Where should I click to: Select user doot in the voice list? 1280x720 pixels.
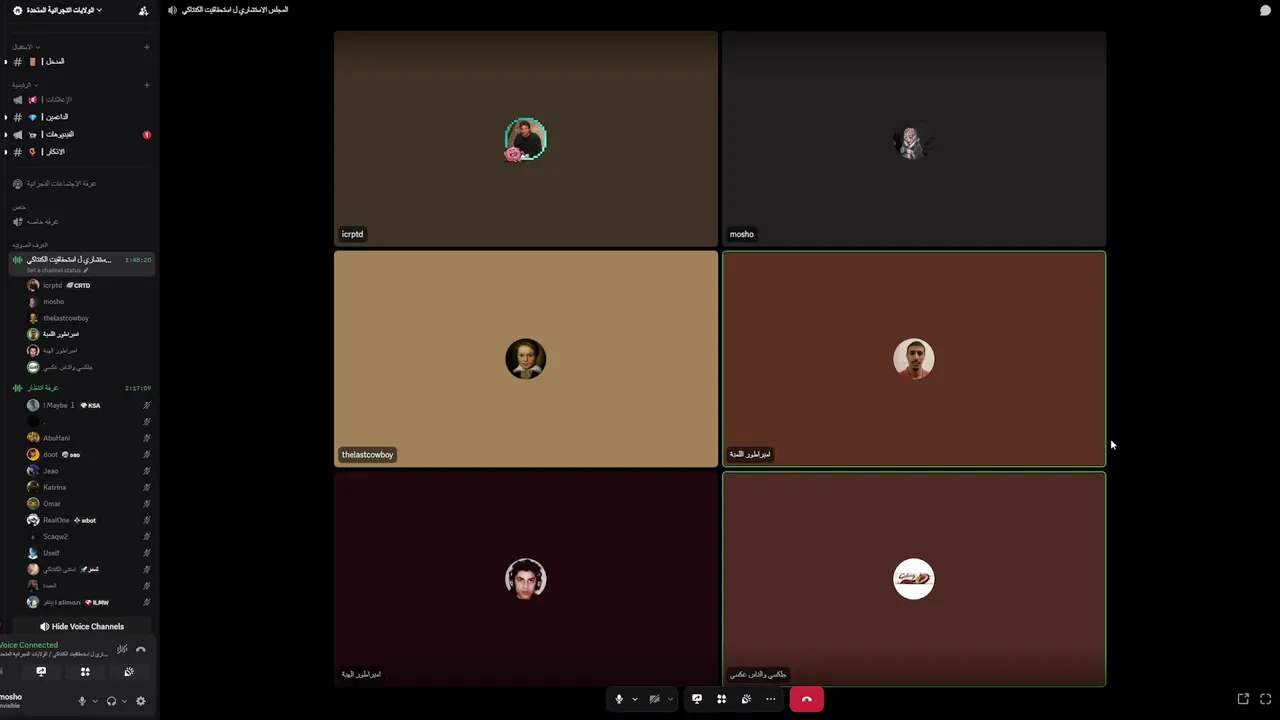pyautogui.click(x=88, y=454)
